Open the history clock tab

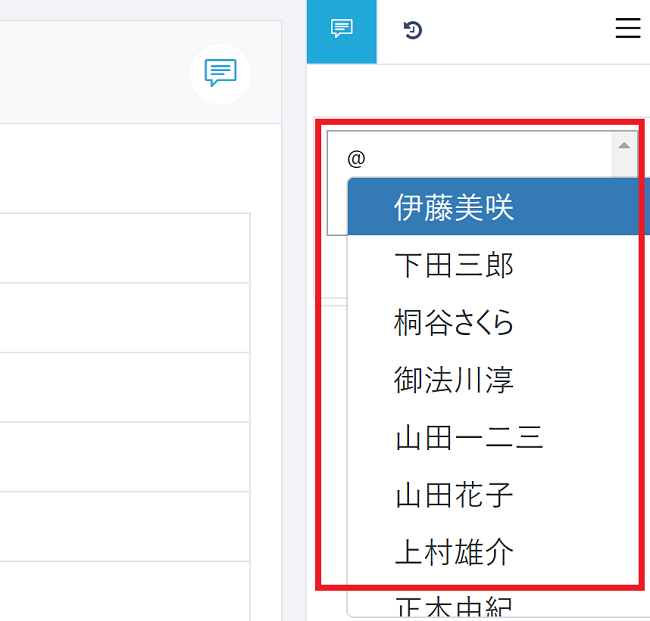(413, 30)
